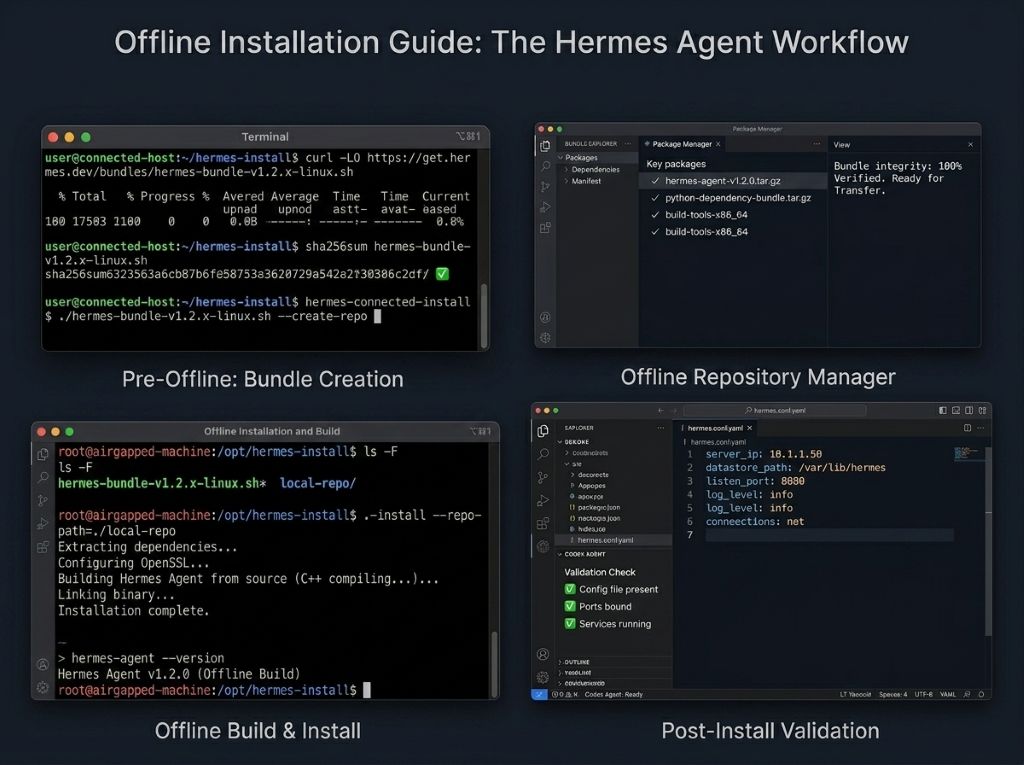Close the hermes.conf.yaml tab
Screen dimensions: 1024x765
click(750, 428)
